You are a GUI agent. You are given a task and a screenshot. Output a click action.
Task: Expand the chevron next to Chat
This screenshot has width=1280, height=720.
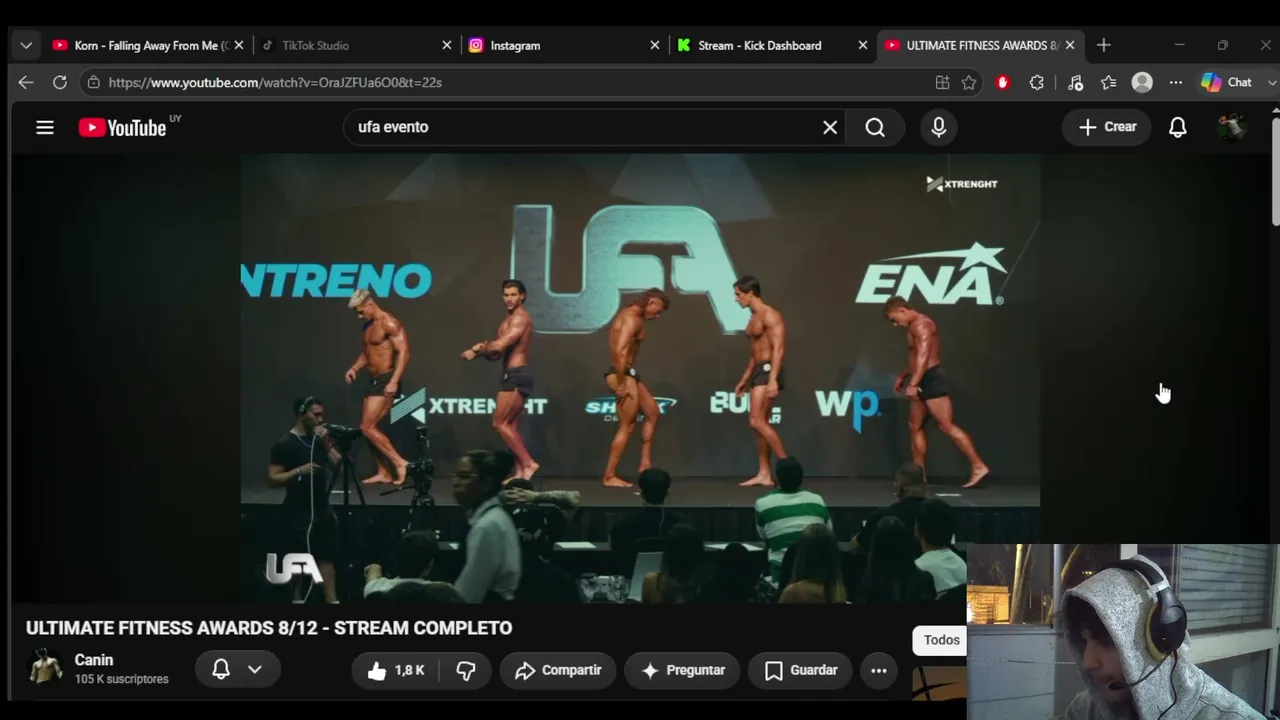tap(1272, 82)
